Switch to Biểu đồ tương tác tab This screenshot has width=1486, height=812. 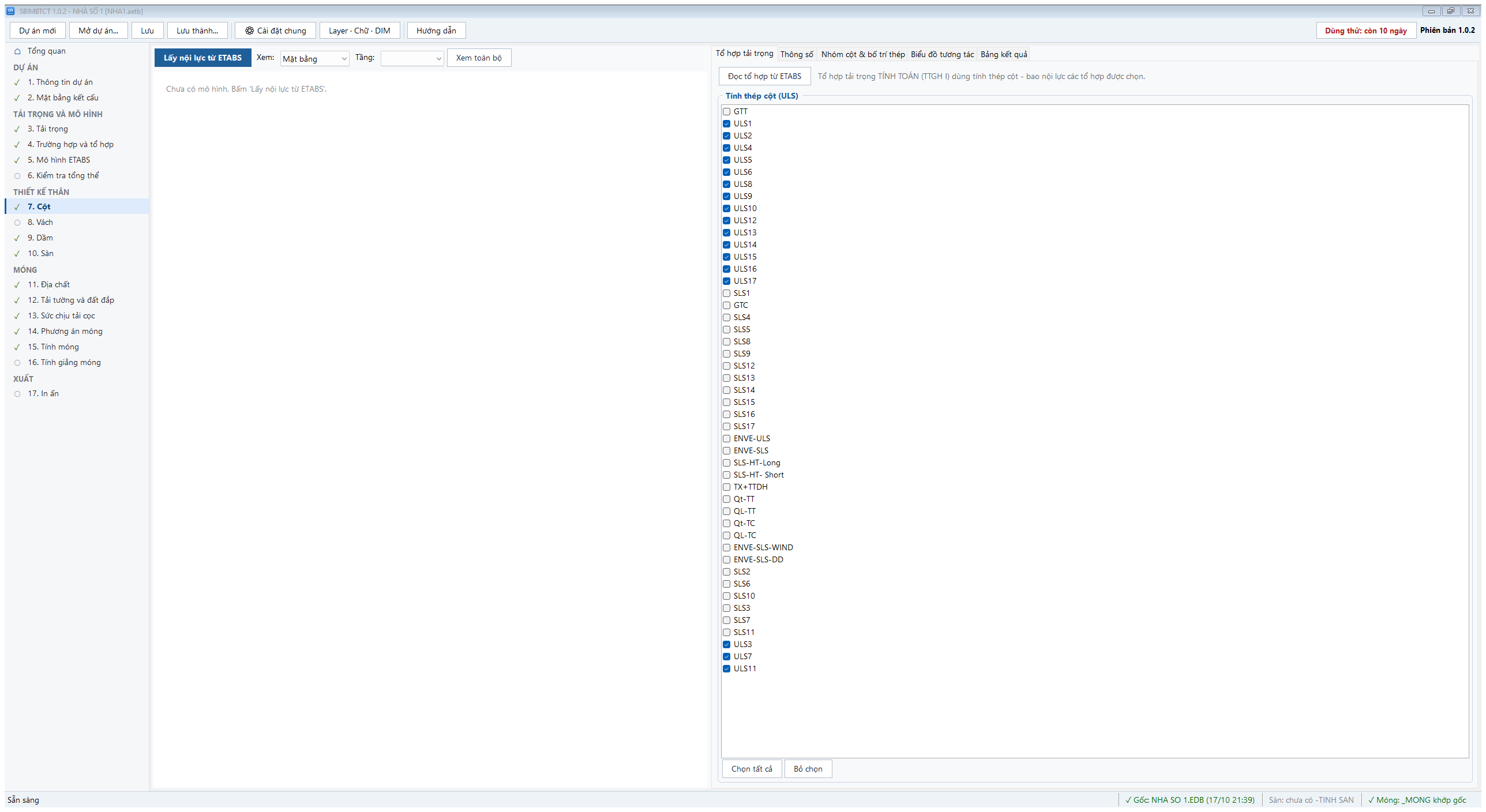tap(942, 54)
